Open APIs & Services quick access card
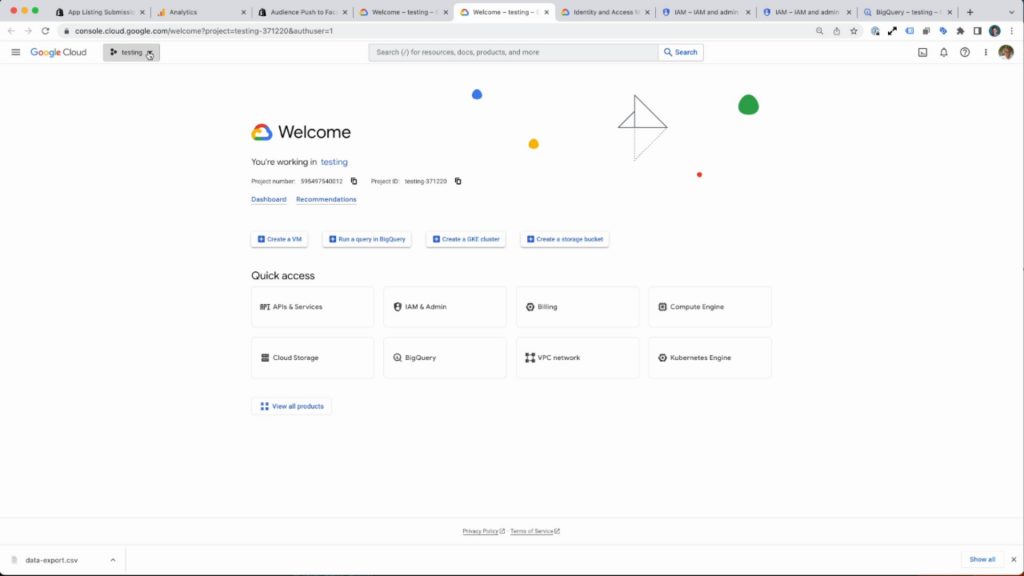This screenshot has height=576, width=1024. coord(312,307)
